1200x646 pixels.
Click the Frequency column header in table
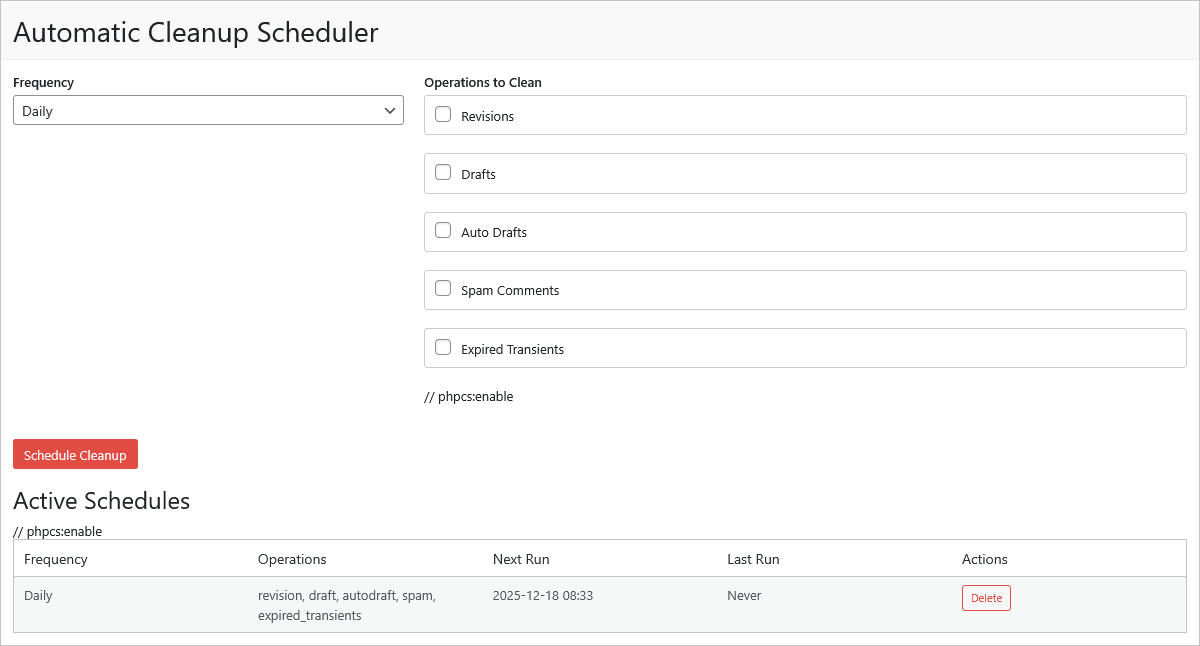click(56, 559)
